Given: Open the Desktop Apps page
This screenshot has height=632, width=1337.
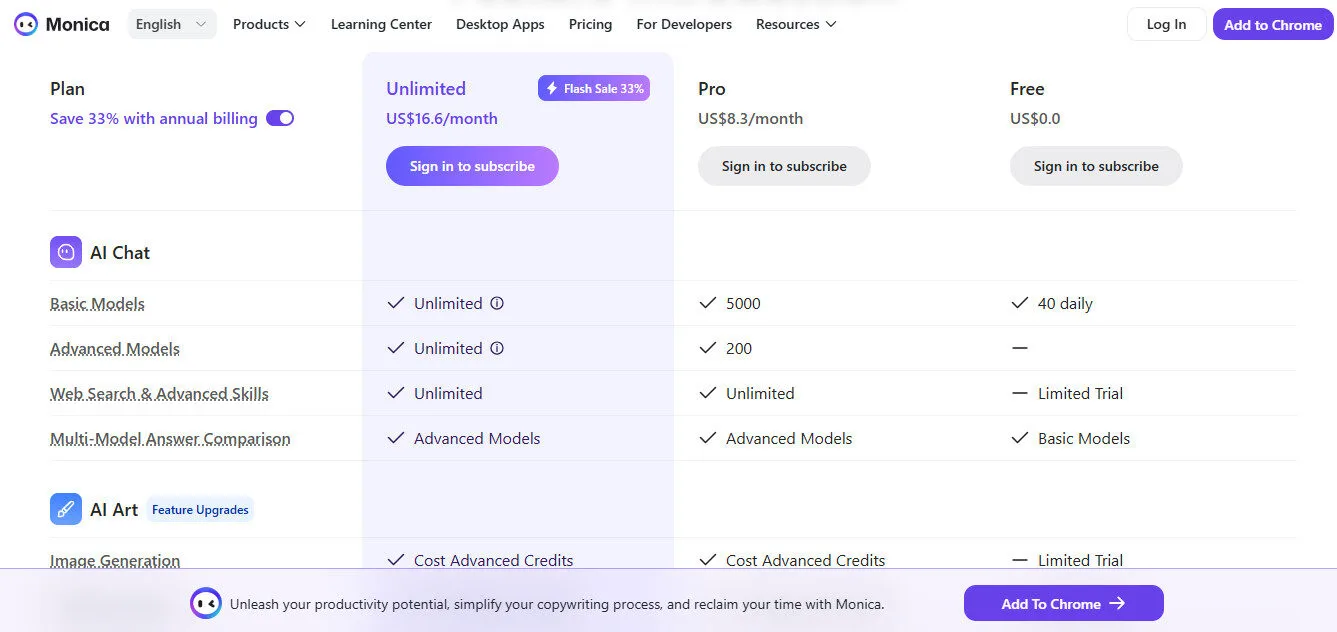Looking at the screenshot, I should pyautogui.click(x=500, y=24).
